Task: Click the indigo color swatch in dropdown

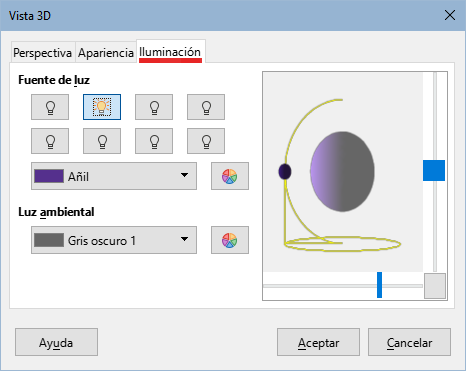Action: pyautogui.click(x=49, y=176)
